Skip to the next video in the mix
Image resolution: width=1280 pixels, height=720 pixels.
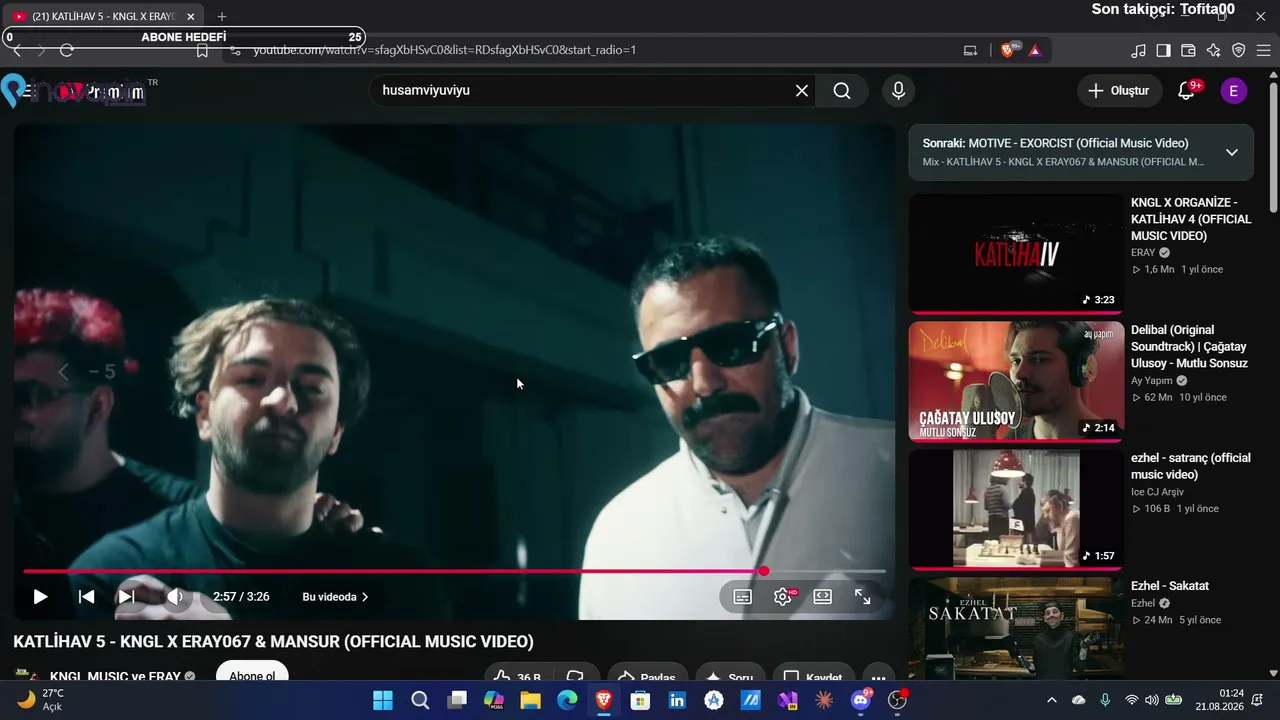pos(126,597)
